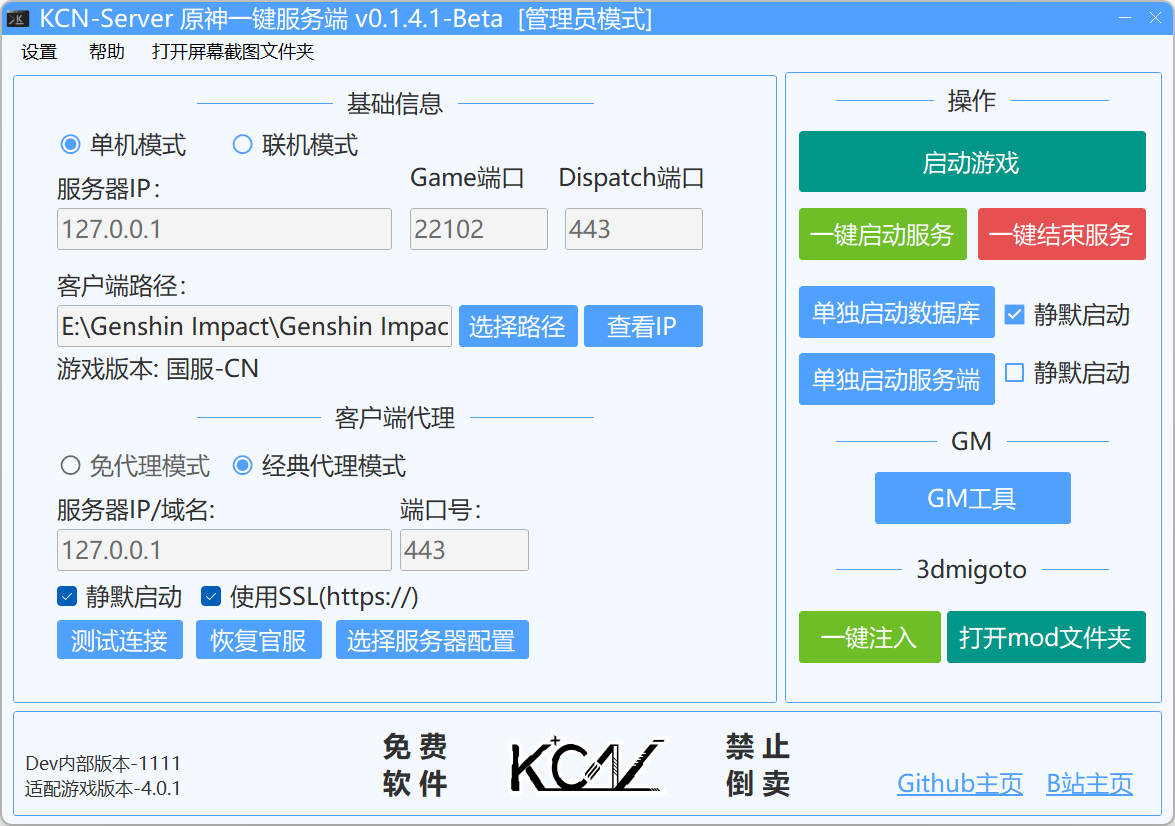This screenshot has width=1175, height=826.
Task: Open 选择服务器配置
Action: (432, 639)
